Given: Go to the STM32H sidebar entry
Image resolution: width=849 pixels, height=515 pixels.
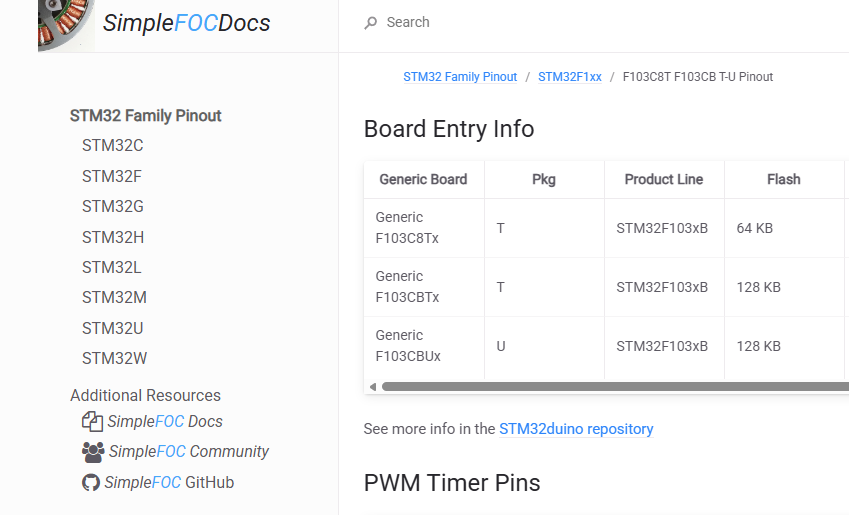Looking at the screenshot, I should (x=113, y=237).
